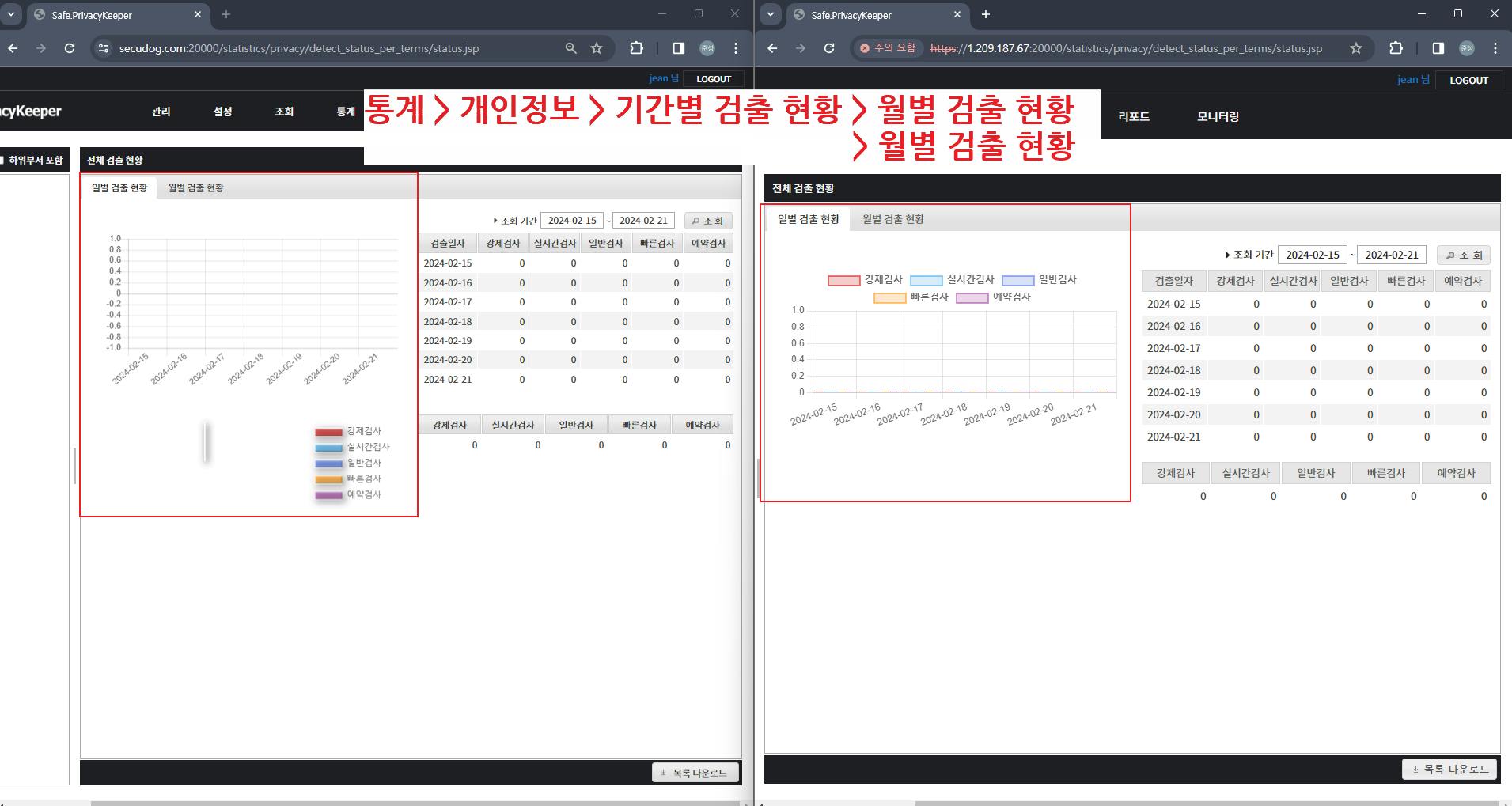
Task: Close Safe.PrivacyKeeper tab in left browser
Action: coord(198,14)
